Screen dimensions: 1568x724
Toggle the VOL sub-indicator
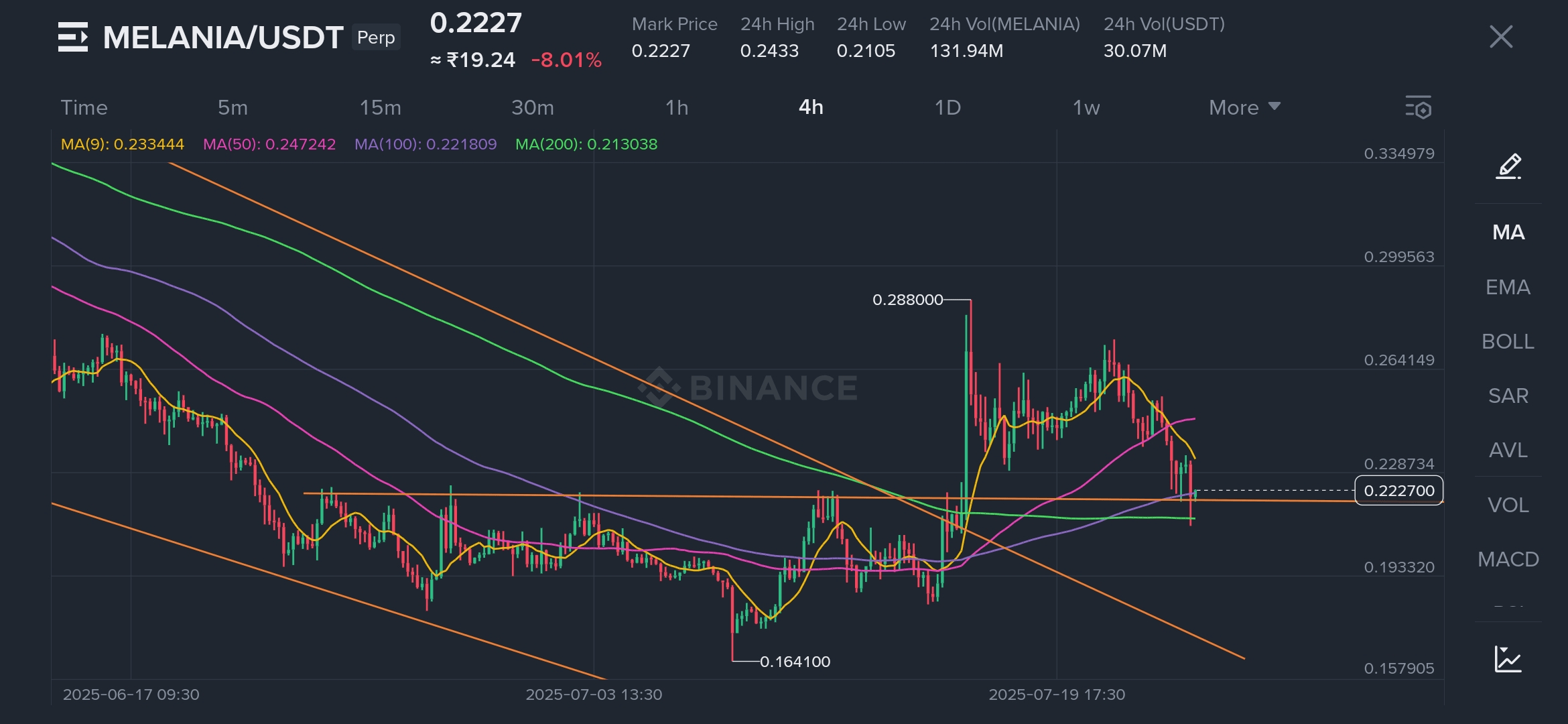click(x=1508, y=505)
